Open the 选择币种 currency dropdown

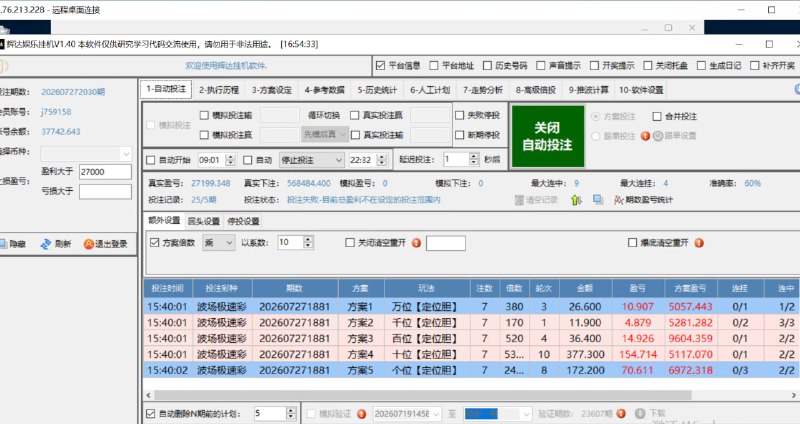87,153
